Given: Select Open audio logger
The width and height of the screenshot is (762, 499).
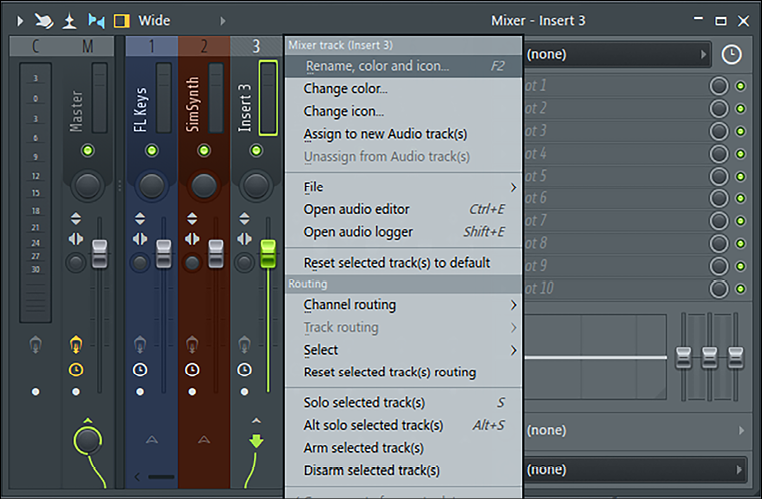Looking at the screenshot, I should coord(404,232).
